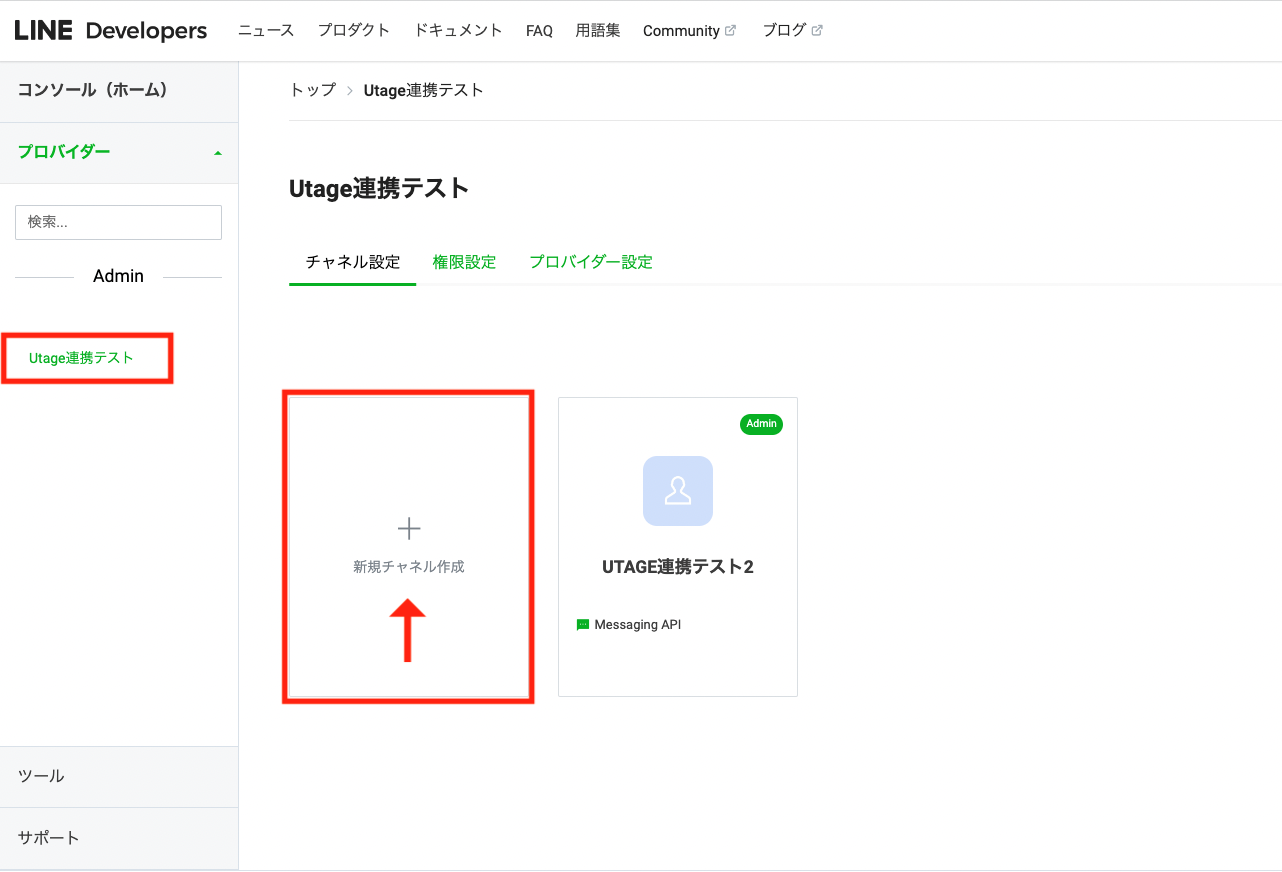The height and width of the screenshot is (872, 1282).
Task: Go to コンソール（ホーム） in sidebar
Action: (x=92, y=90)
